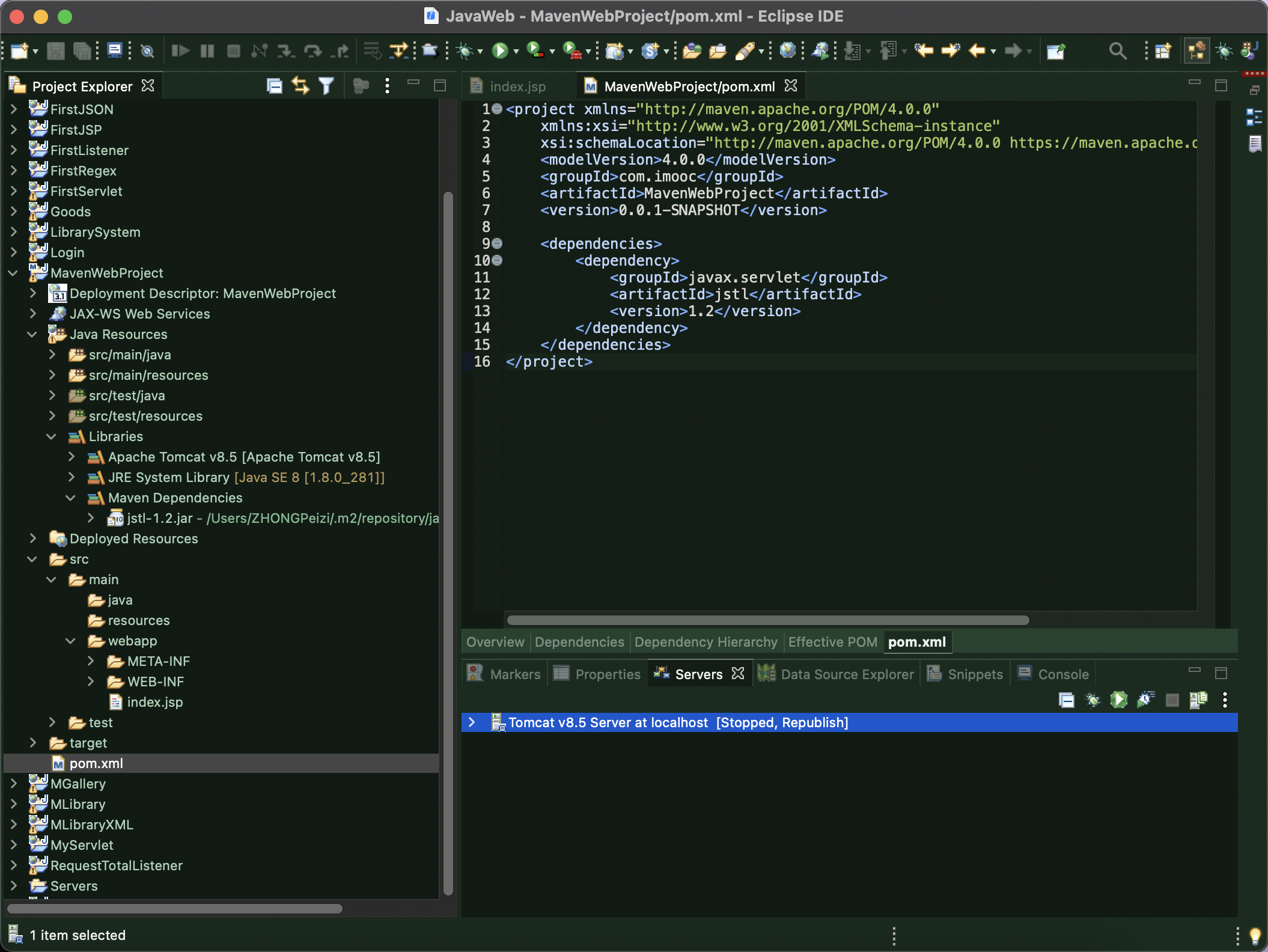
Task: Switch to the Data Source Explorer tab
Action: [837, 674]
